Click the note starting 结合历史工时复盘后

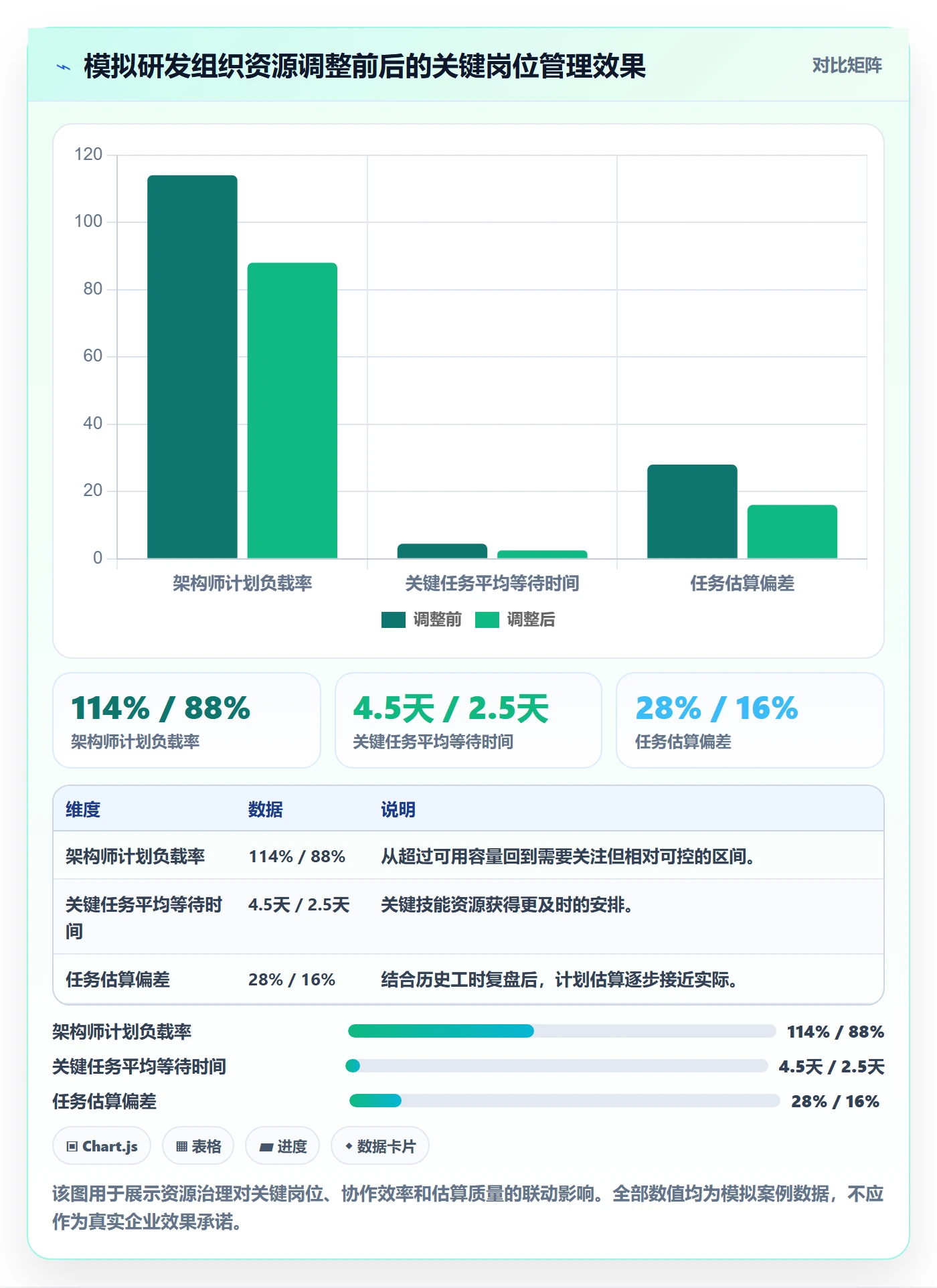click(x=560, y=979)
